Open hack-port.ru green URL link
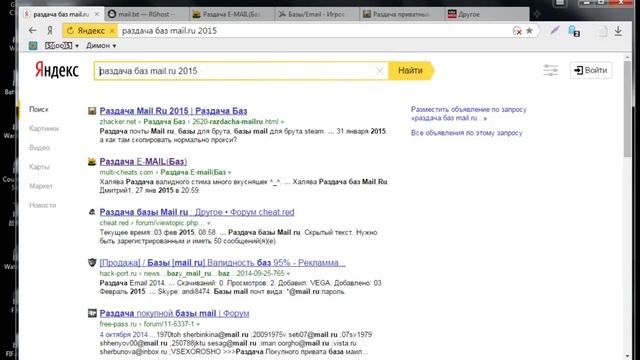Image resolution: width=640 pixels, height=360 pixels. [x=192, y=273]
